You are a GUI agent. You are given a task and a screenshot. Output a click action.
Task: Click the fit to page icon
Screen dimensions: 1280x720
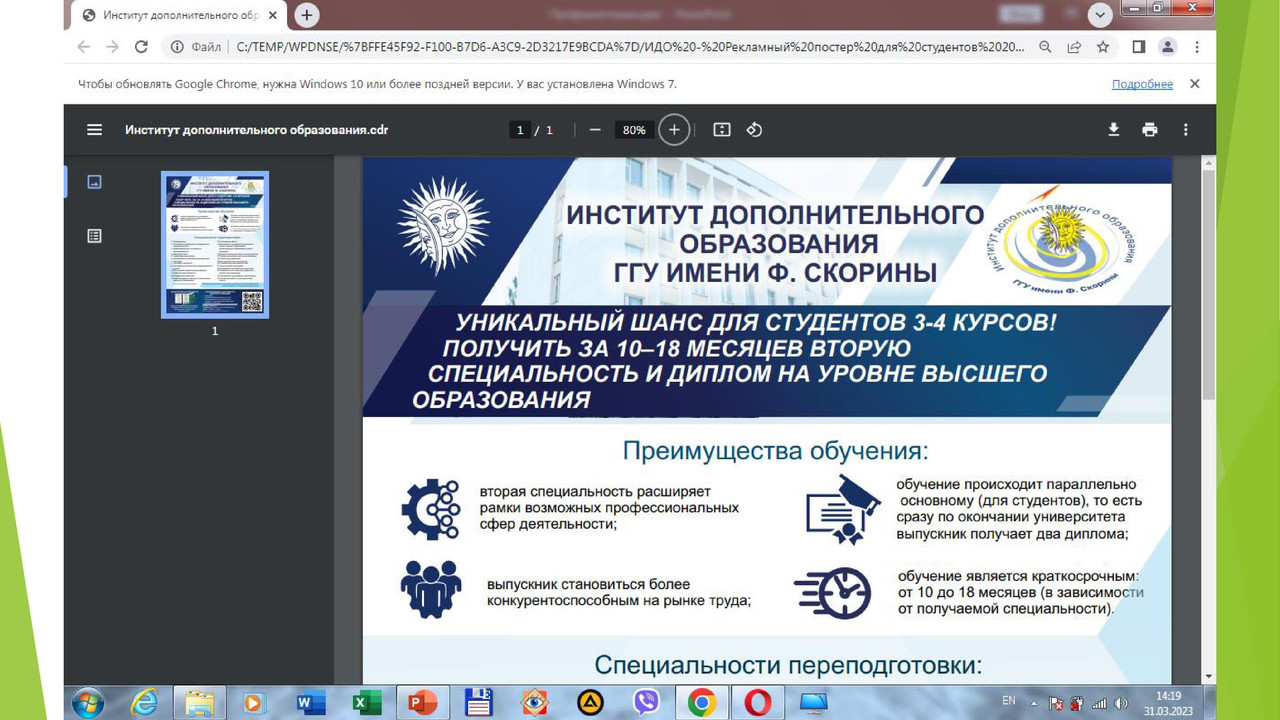[x=722, y=129]
